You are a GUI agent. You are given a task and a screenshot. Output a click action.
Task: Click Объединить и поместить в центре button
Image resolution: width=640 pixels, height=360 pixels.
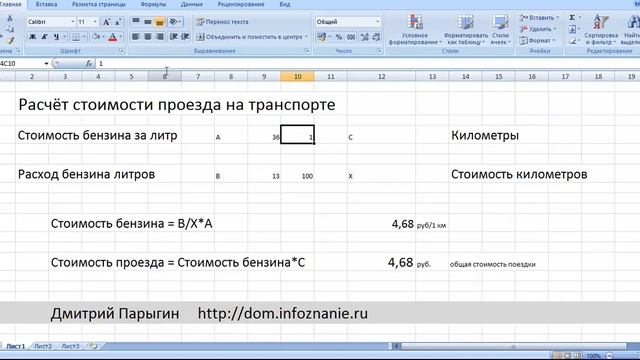(x=249, y=37)
